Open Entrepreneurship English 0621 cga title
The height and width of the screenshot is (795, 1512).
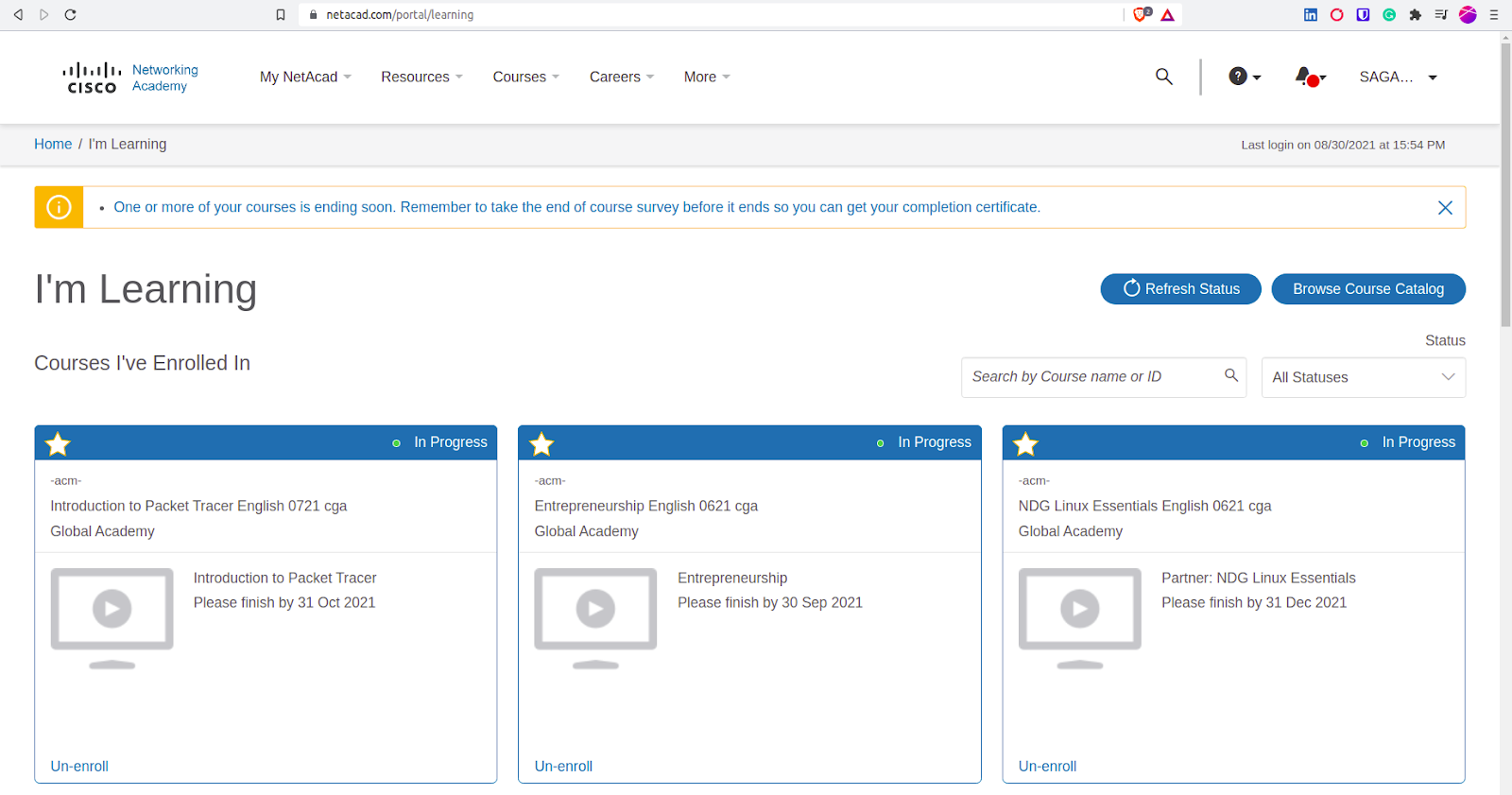coord(646,506)
